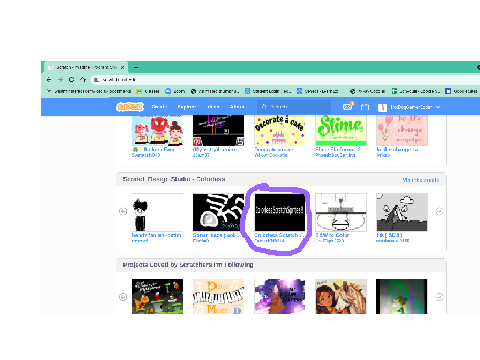This screenshot has width=480, height=360.
Task: Open the Create menu item
Action: pos(159,107)
